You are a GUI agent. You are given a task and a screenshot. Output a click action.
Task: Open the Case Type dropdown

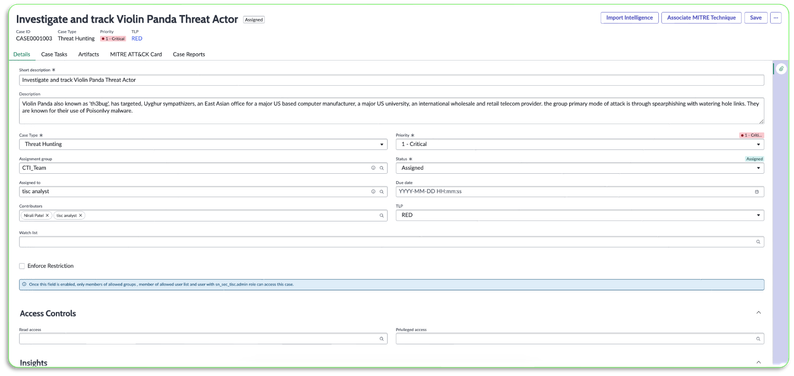pos(204,144)
